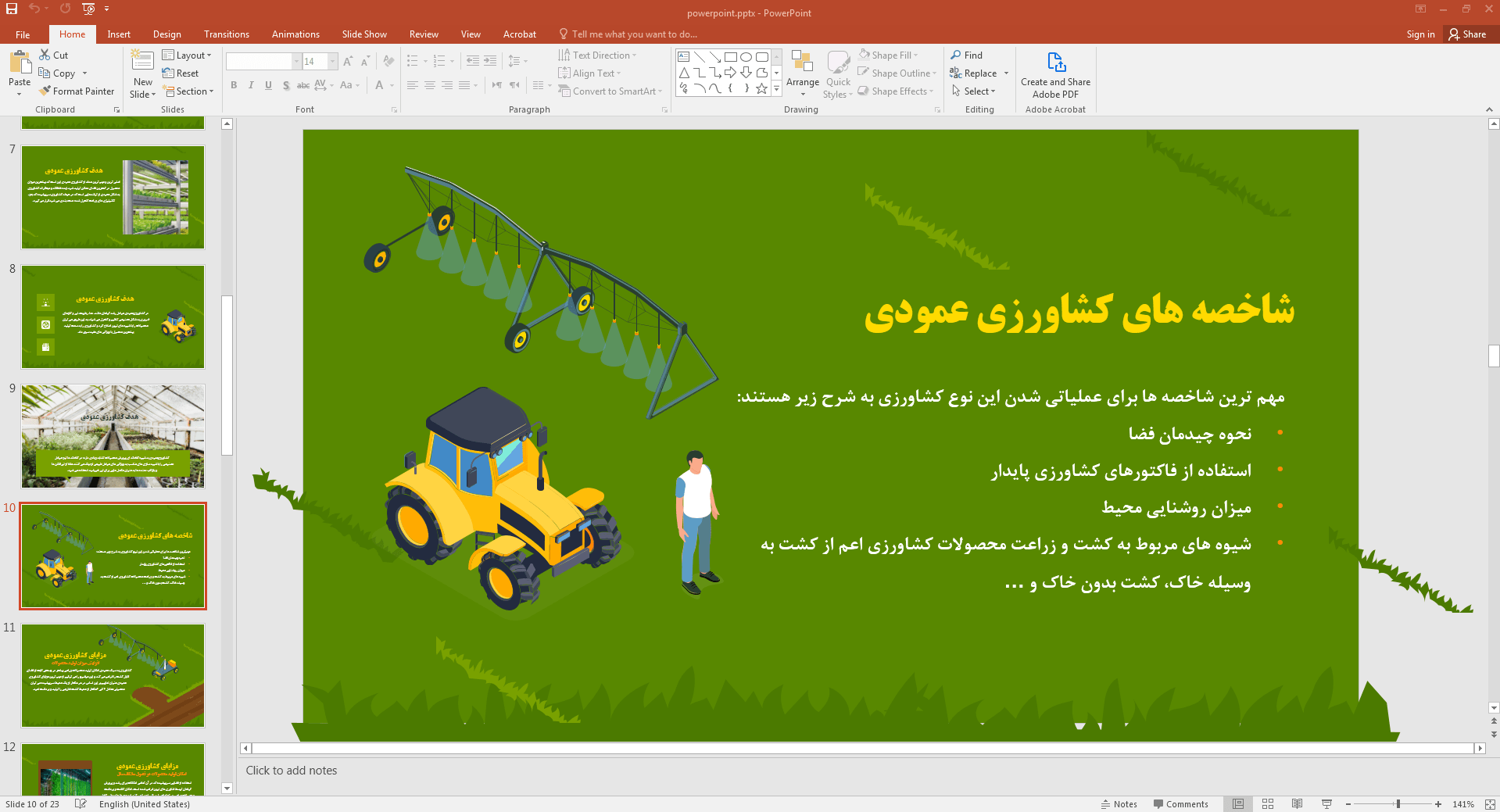Image resolution: width=1500 pixels, height=812 pixels.
Task: Click Convert to SmartArt button
Action: [610, 91]
